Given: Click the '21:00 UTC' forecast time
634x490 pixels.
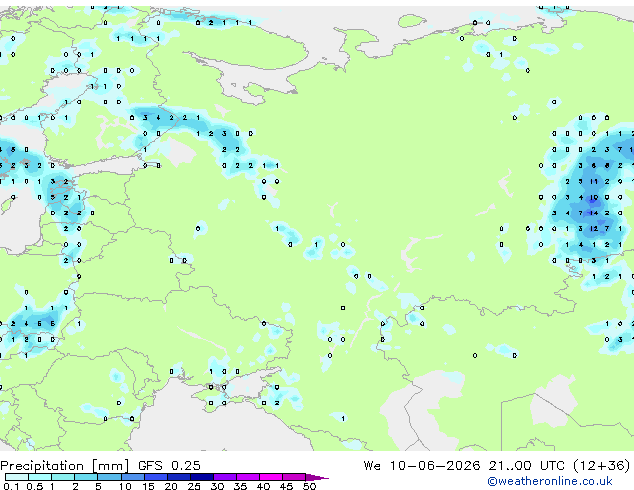Looking at the screenshot, I should pyautogui.click(x=526, y=466).
